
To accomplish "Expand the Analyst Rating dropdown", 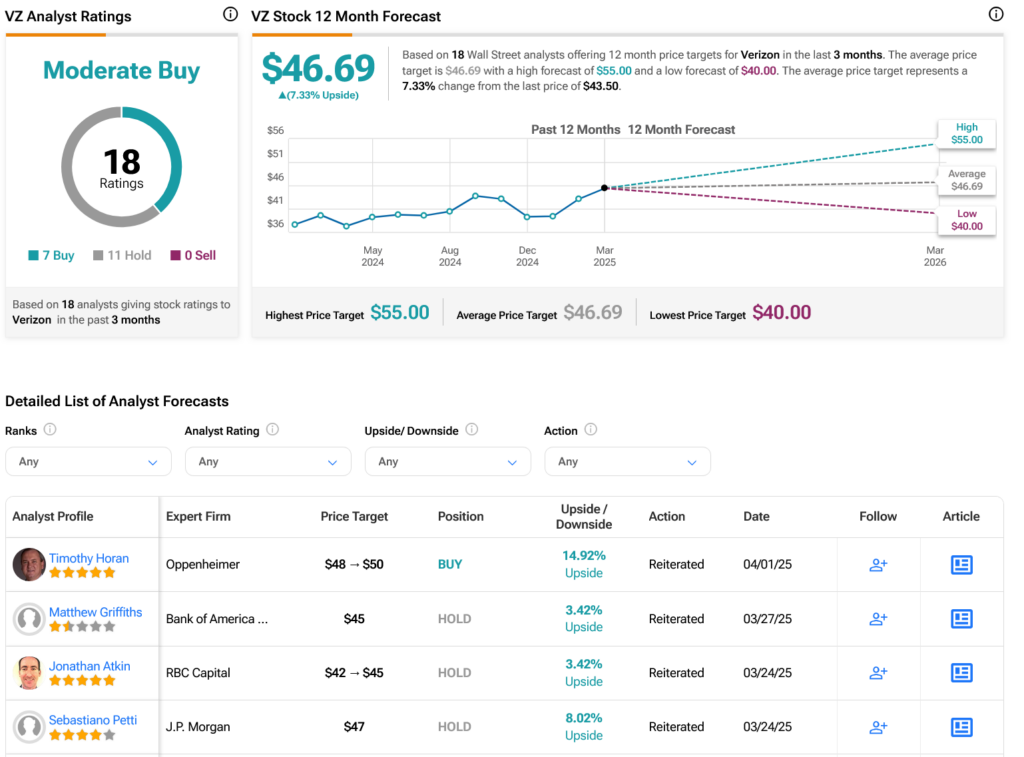I will [x=268, y=462].
